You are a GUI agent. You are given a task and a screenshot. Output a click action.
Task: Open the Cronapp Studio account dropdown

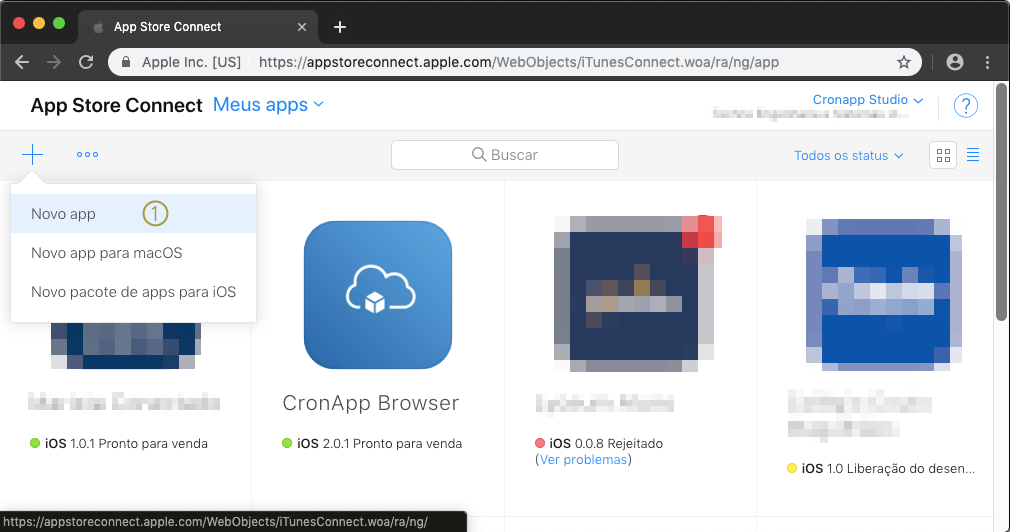pyautogui.click(x=868, y=100)
